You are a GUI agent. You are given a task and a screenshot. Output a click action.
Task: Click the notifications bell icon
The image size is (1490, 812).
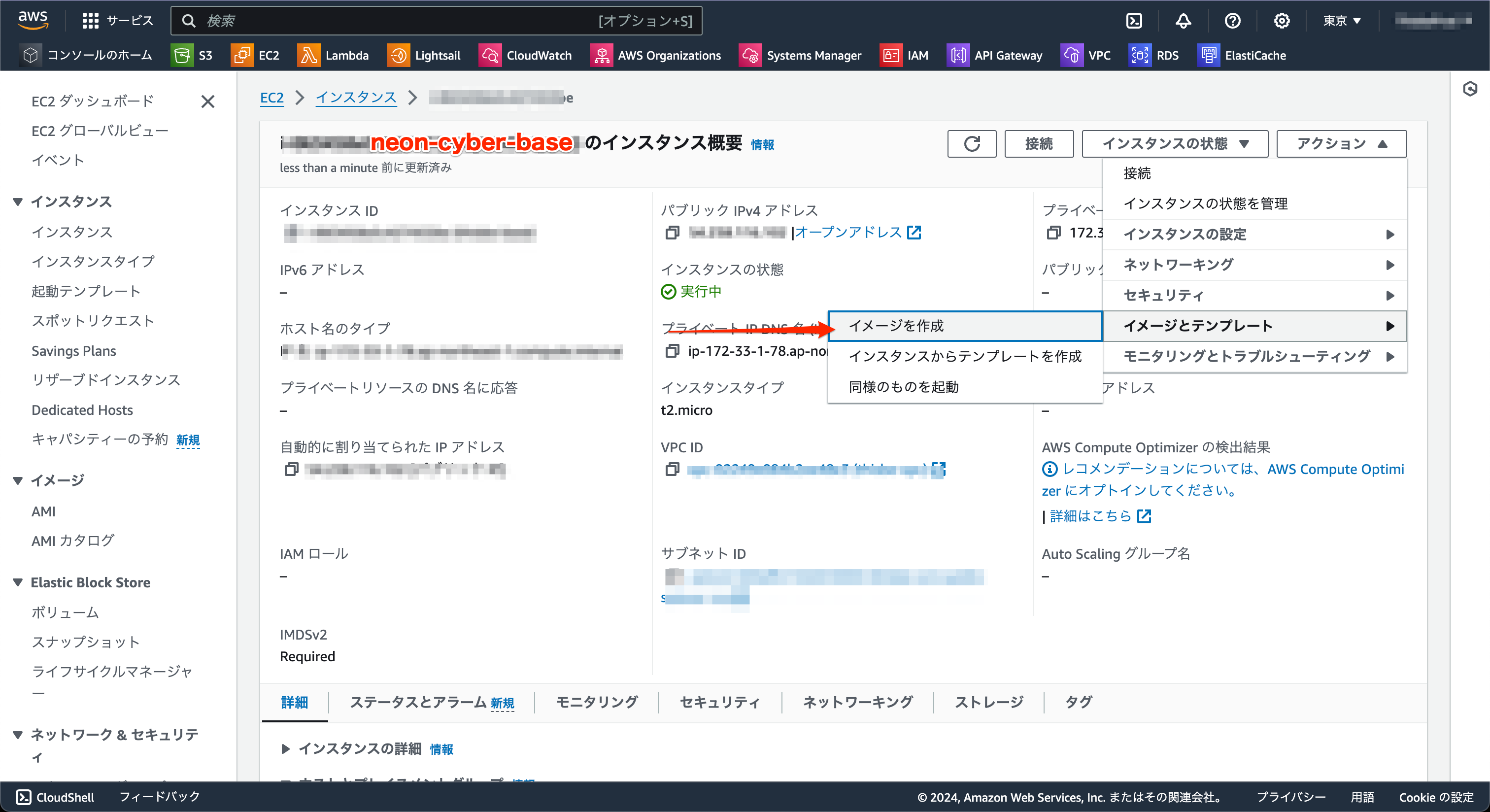click(1183, 20)
